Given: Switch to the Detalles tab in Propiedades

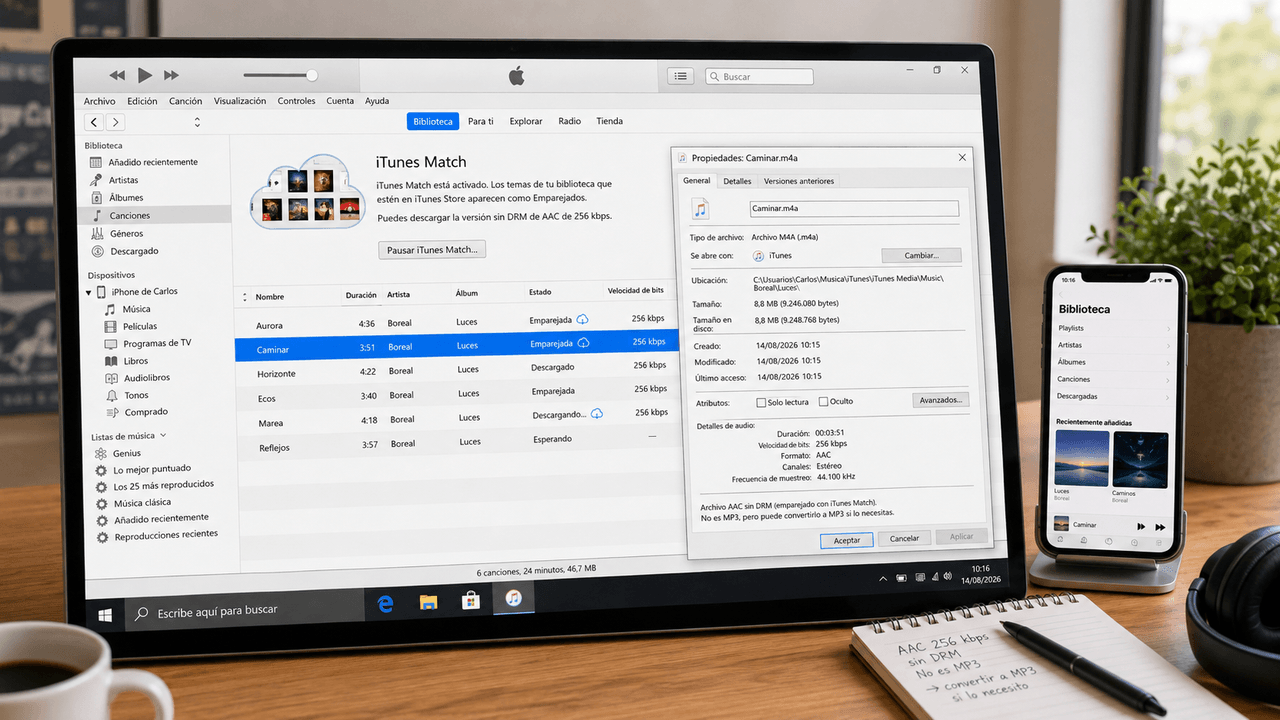Looking at the screenshot, I should (x=737, y=181).
